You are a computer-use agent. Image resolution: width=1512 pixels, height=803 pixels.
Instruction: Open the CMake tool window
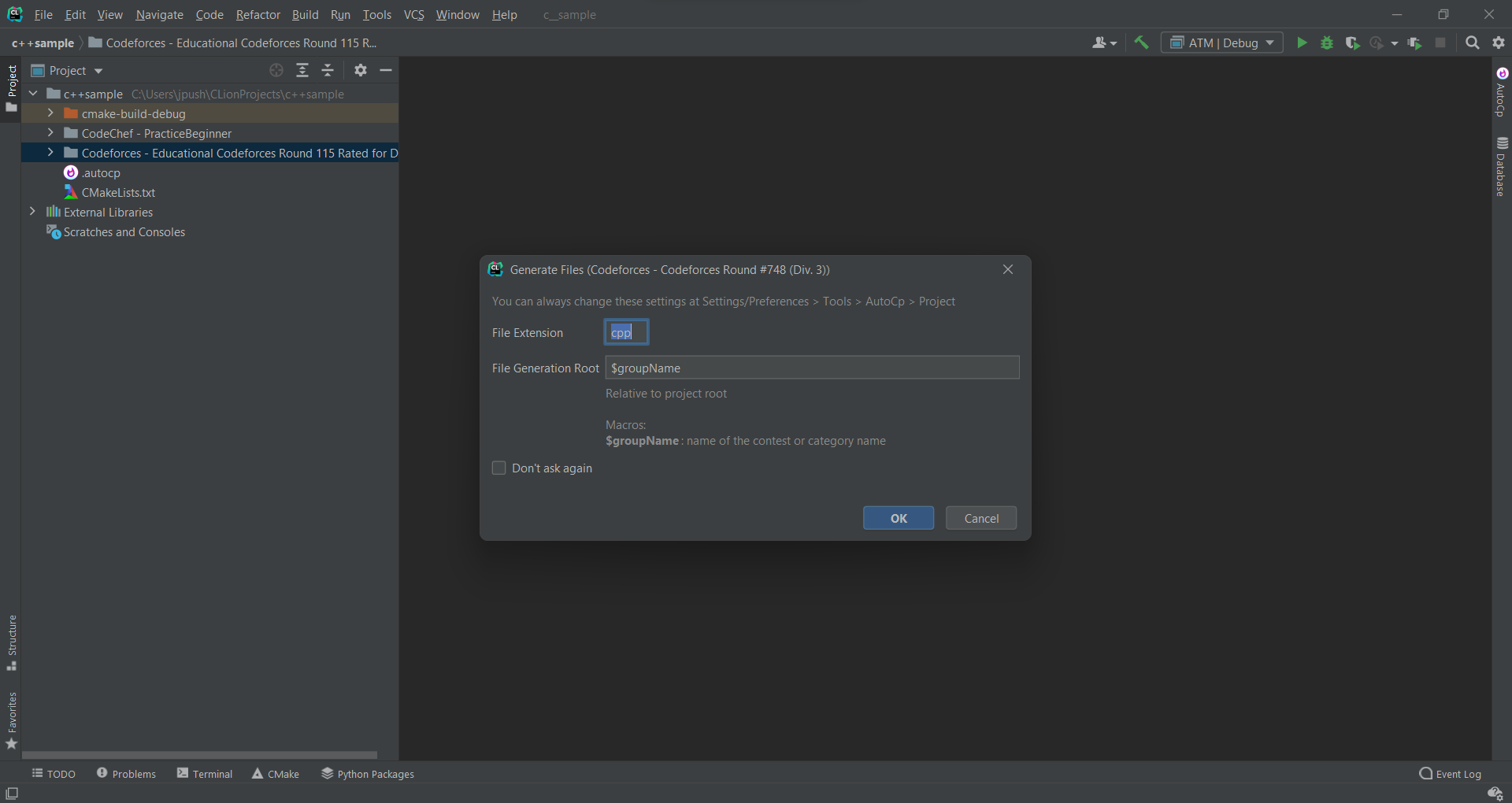tap(276, 774)
